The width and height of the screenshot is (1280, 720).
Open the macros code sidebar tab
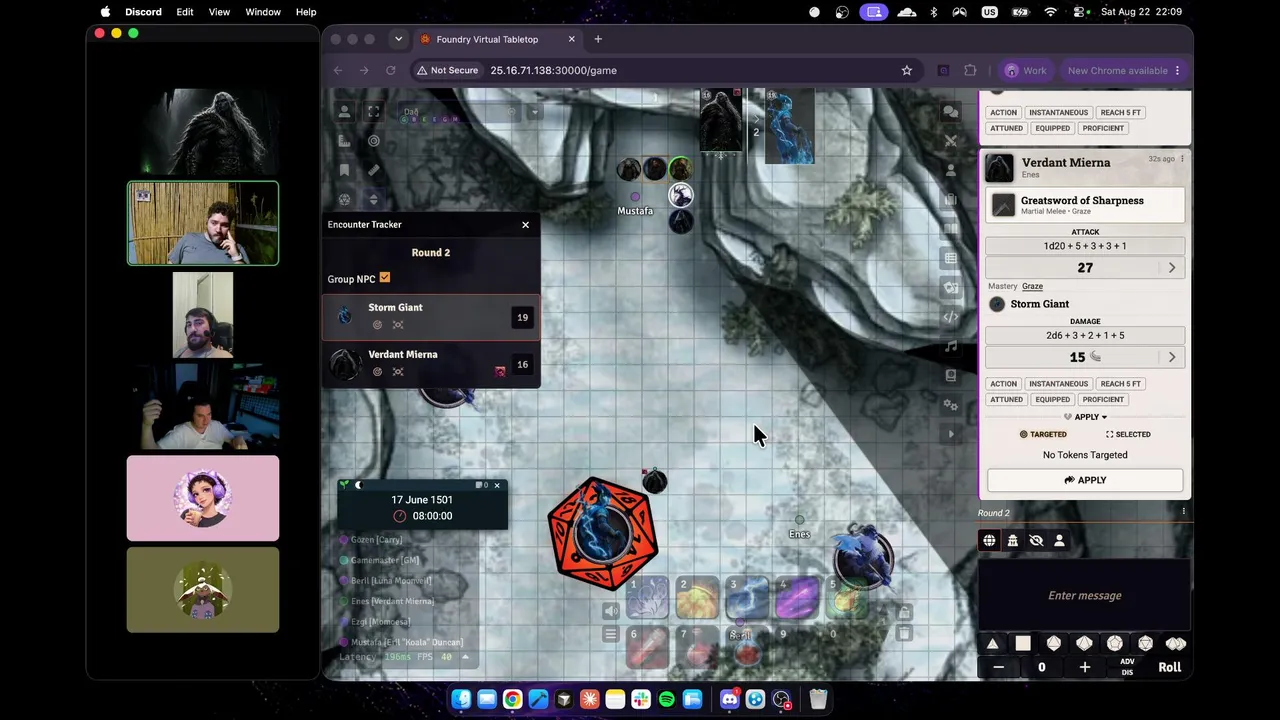pos(951,317)
